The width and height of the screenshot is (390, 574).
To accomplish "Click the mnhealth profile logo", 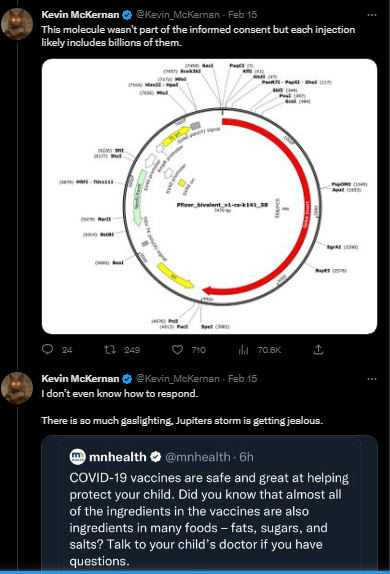I will pyautogui.click(x=77, y=456).
